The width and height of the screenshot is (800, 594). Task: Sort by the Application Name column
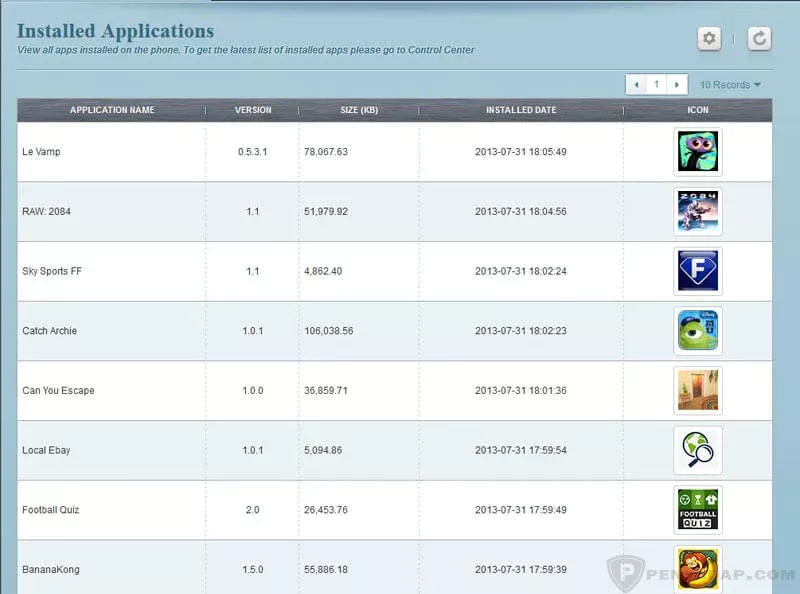click(112, 110)
